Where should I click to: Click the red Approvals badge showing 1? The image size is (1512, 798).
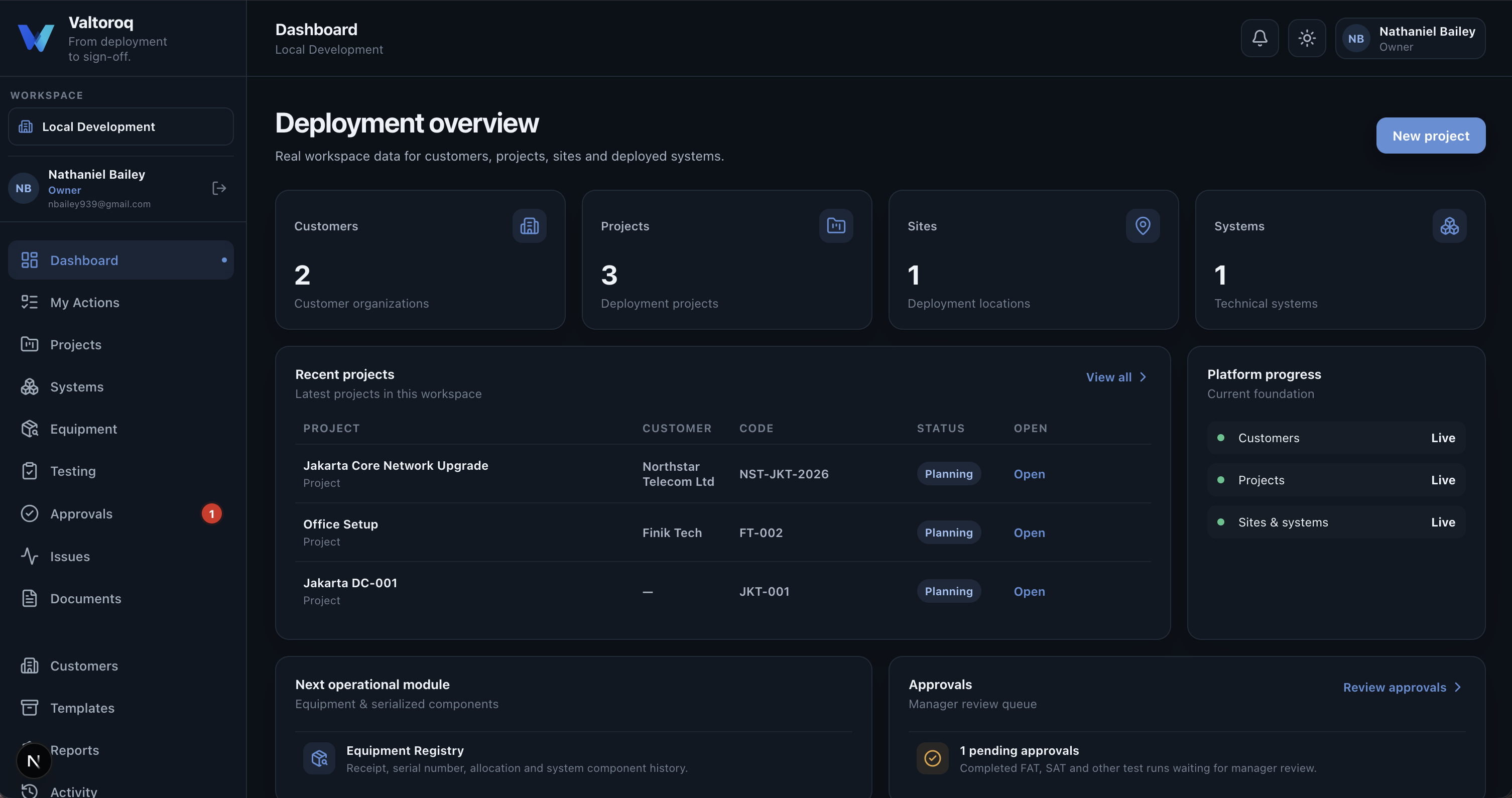click(212, 513)
